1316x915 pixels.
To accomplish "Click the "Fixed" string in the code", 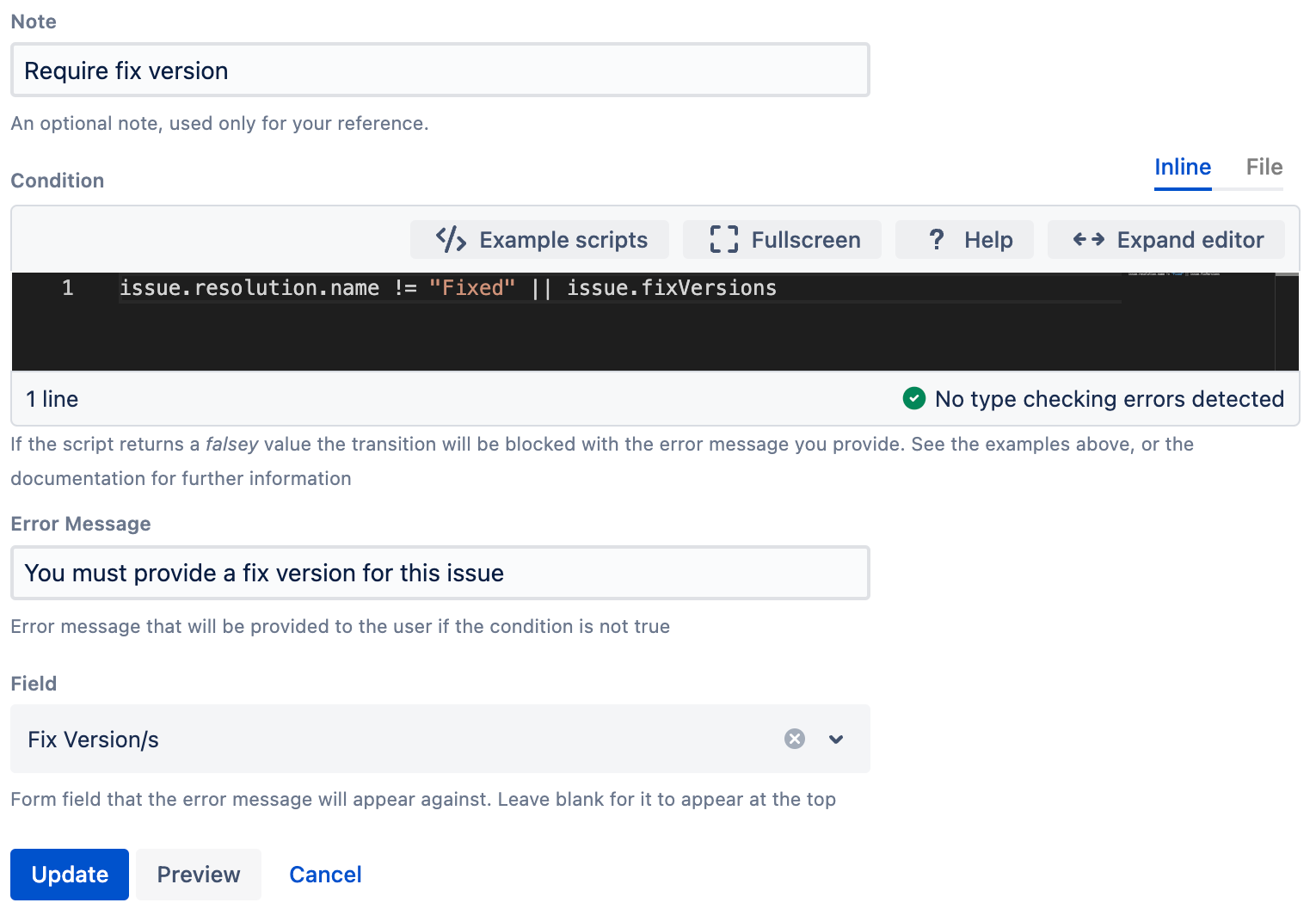I will pos(472,288).
